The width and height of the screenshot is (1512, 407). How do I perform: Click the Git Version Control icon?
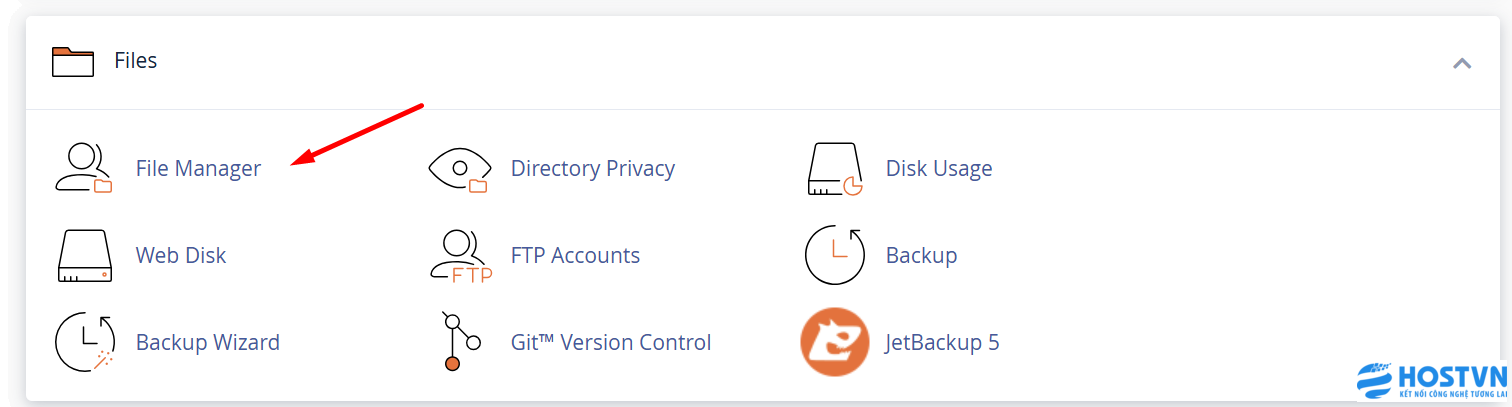pos(459,342)
